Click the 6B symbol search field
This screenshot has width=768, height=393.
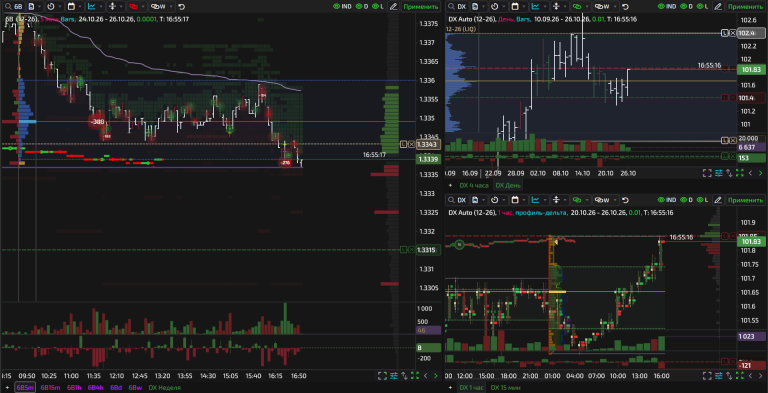(x=14, y=6)
